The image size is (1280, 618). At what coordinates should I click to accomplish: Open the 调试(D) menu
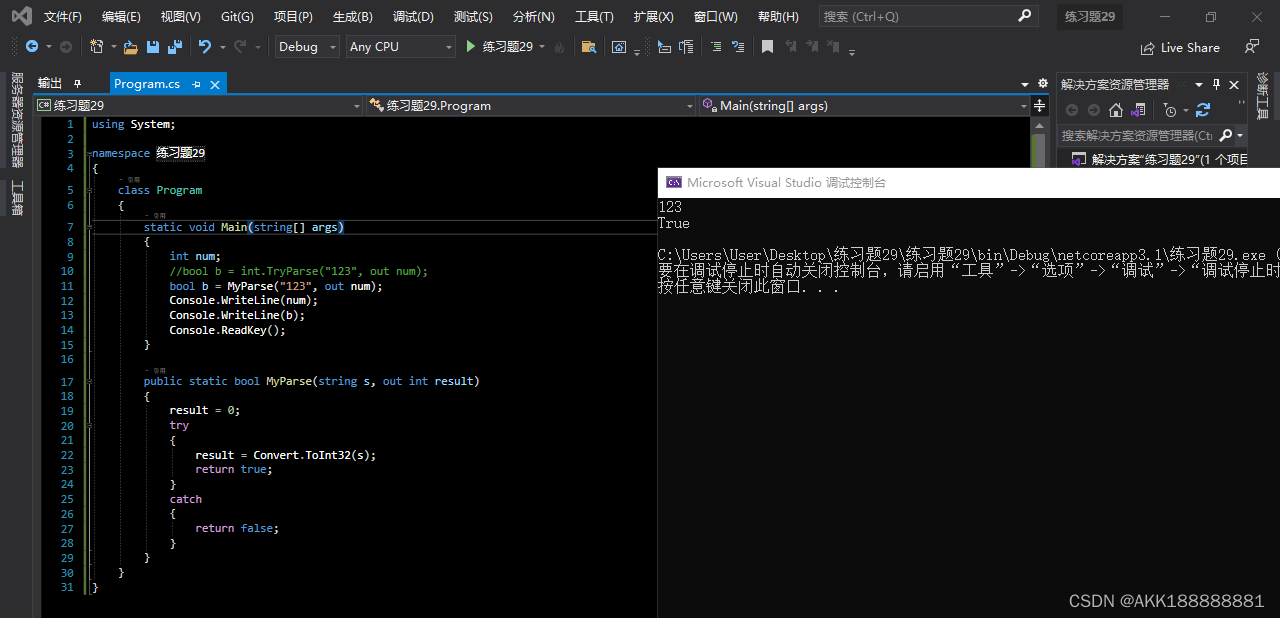(x=413, y=17)
